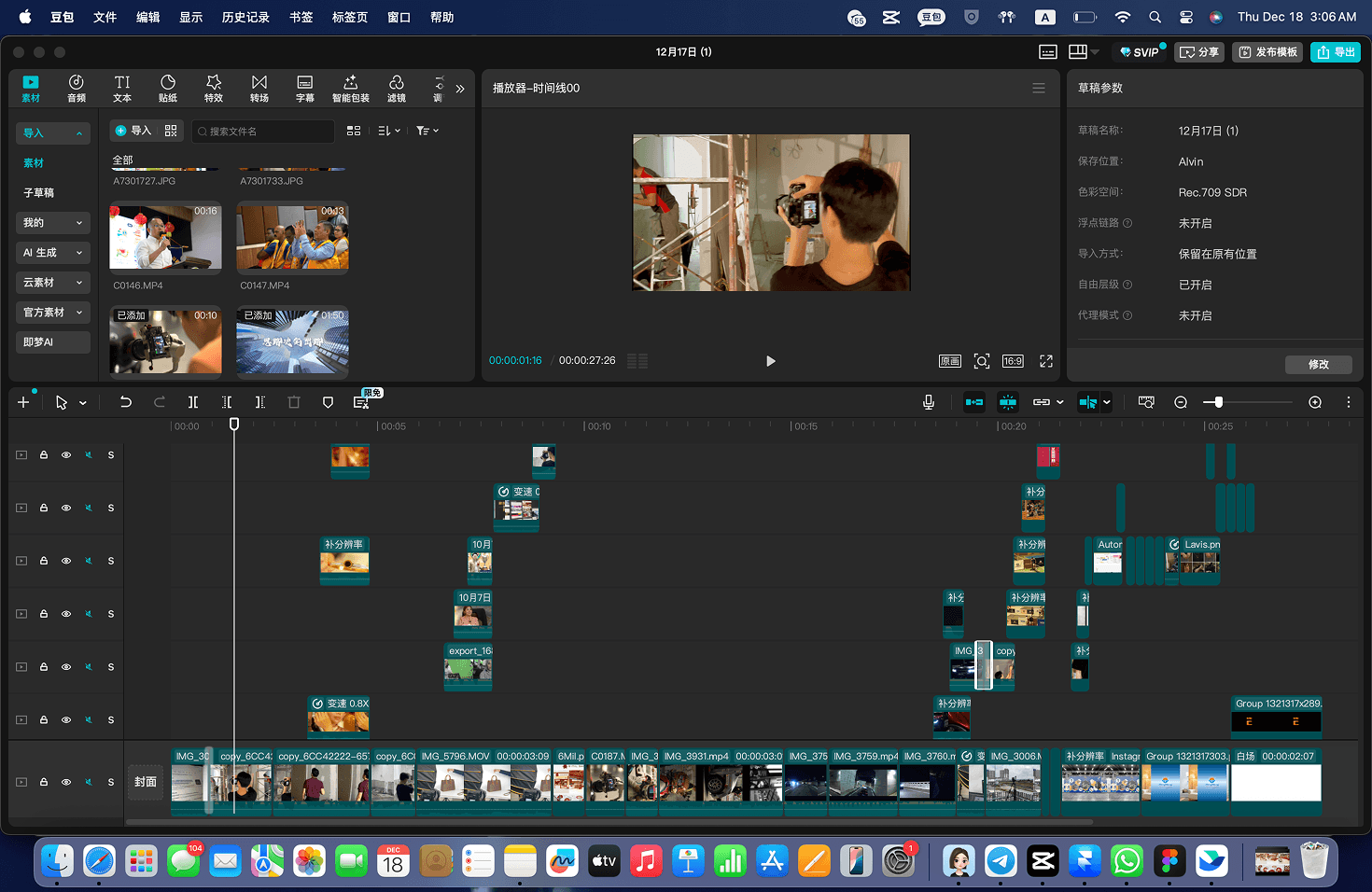Click the timeline add plus icon

coord(23,402)
